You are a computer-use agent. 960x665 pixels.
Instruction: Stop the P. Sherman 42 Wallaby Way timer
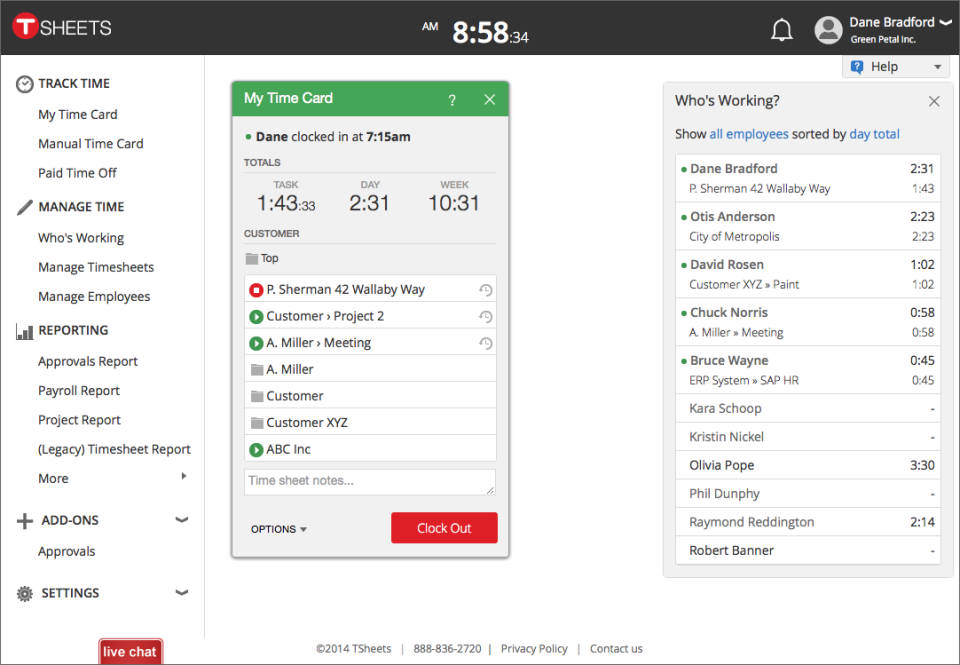(x=255, y=290)
